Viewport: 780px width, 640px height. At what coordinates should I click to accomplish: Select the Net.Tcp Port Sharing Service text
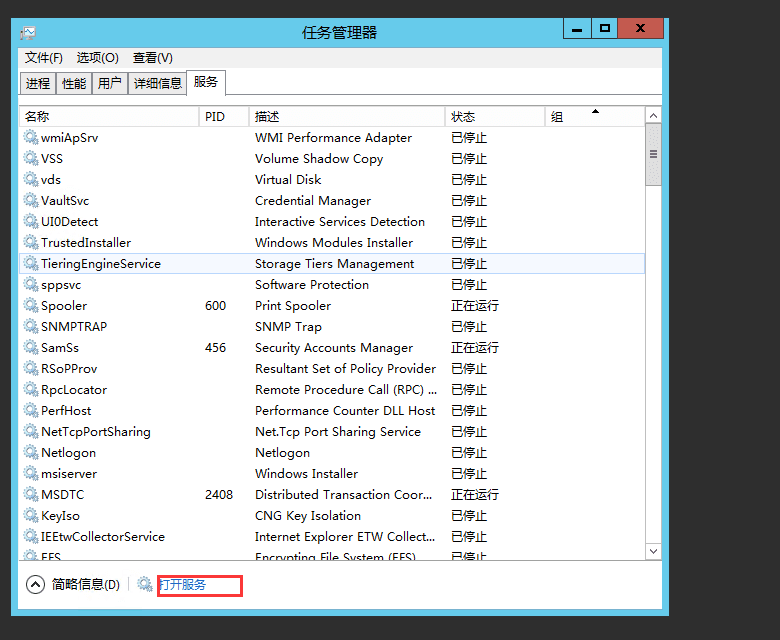tap(338, 432)
